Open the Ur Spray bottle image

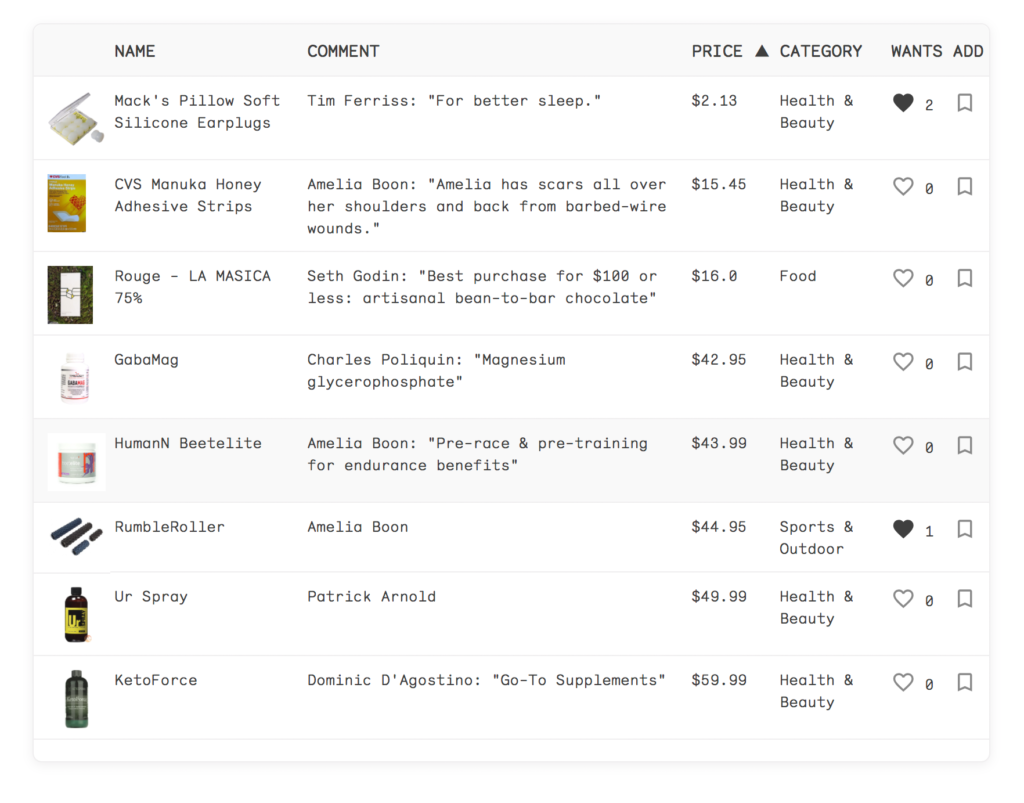pos(76,614)
